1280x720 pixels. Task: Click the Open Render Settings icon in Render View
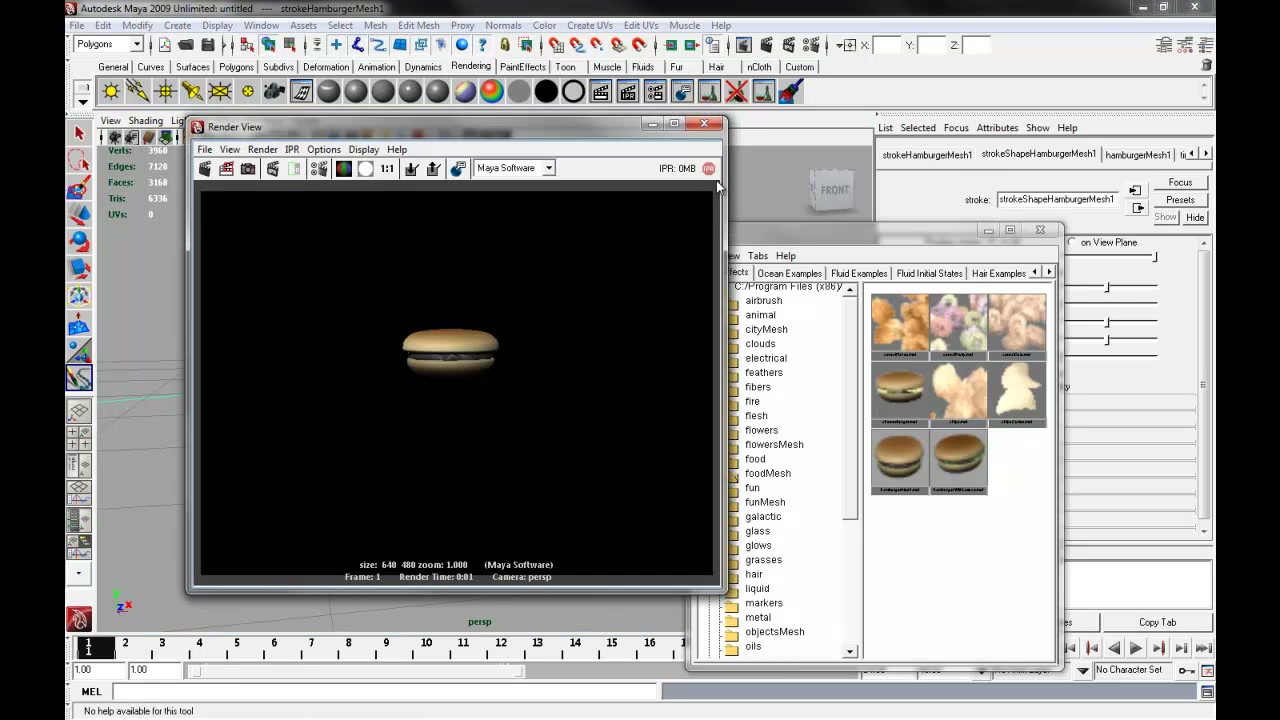pos(319,169)
